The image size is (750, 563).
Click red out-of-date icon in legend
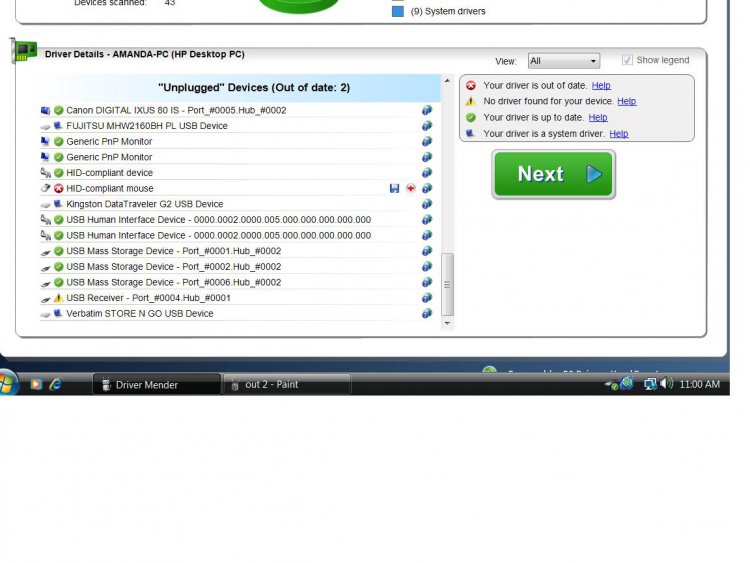click(471, 86)
